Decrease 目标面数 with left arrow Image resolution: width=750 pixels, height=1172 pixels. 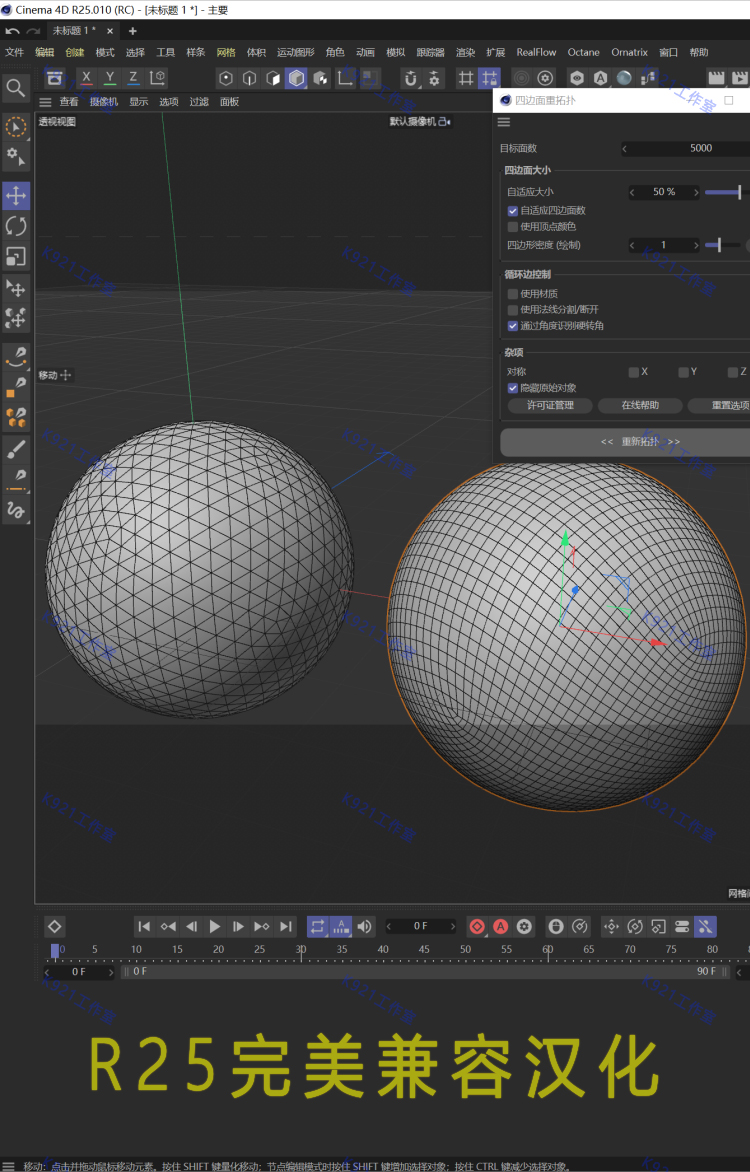coord(625,149)
